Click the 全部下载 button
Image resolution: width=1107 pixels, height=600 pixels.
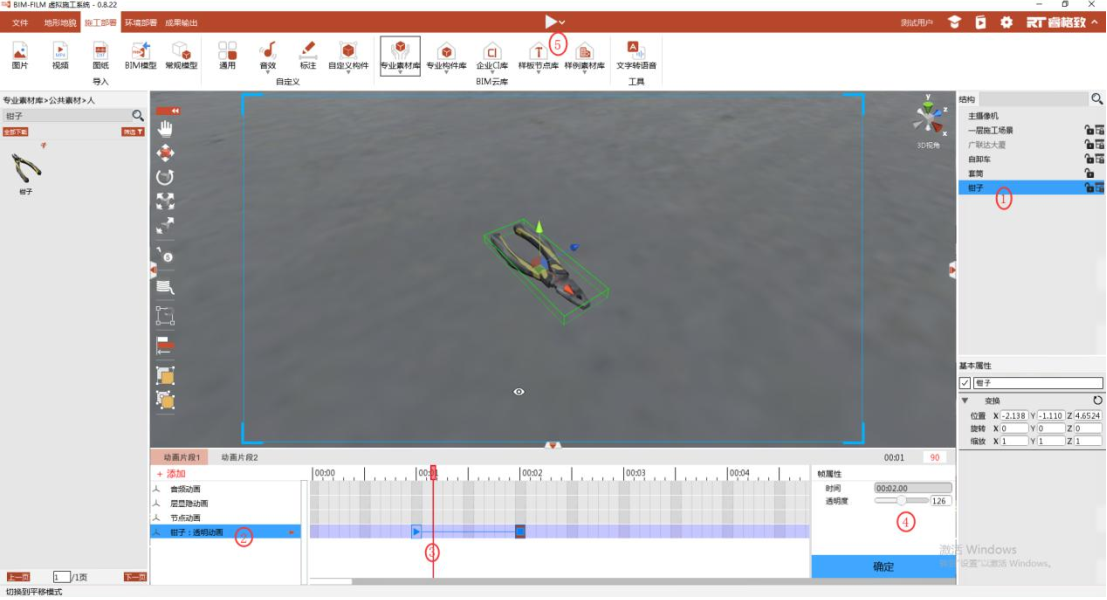16,132
